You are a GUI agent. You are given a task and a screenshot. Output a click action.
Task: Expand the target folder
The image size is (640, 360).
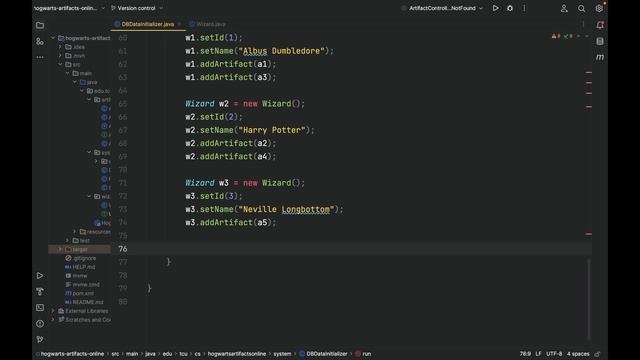coord(60,249)
